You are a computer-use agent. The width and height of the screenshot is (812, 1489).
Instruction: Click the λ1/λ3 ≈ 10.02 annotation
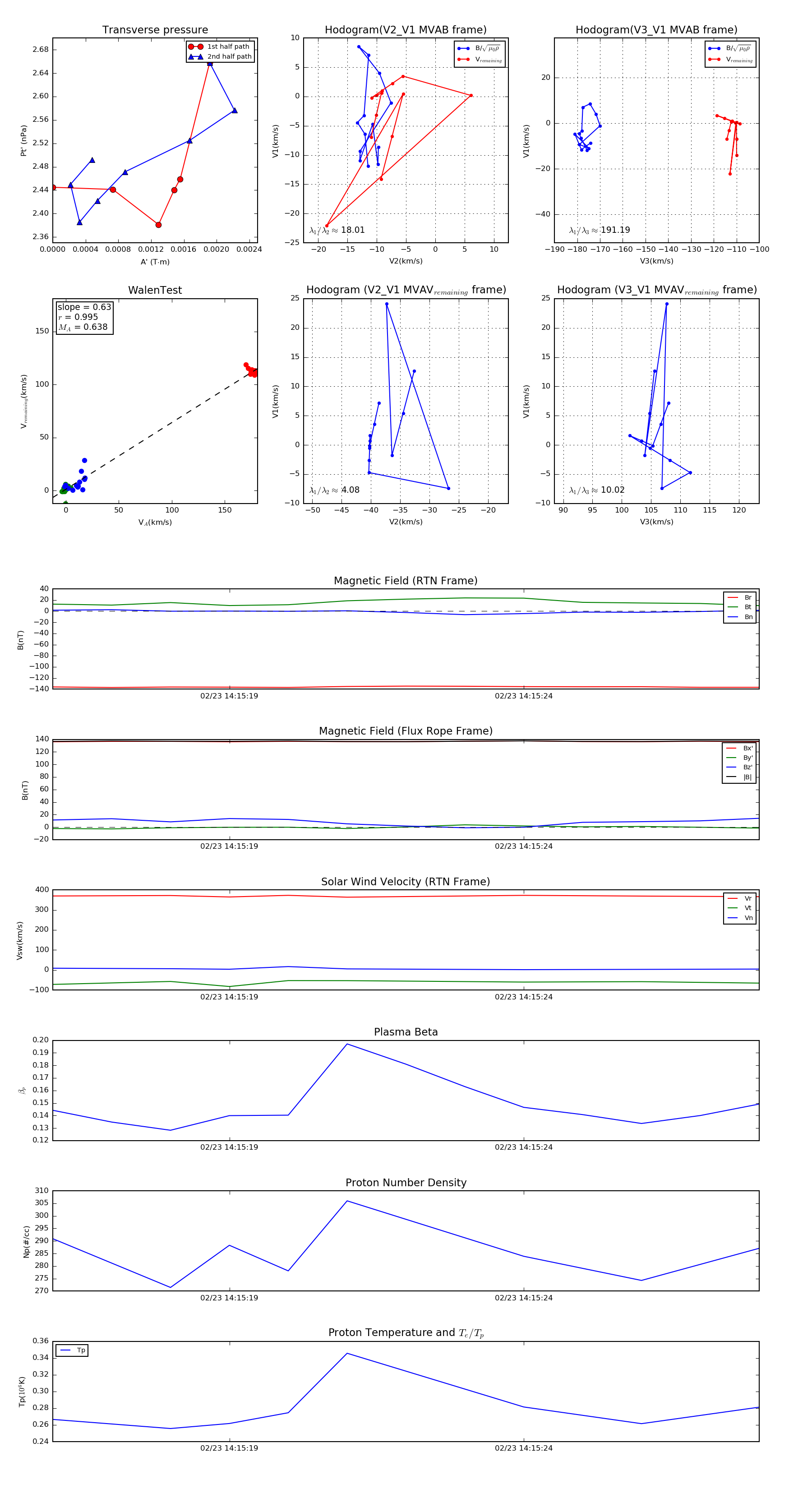pyautogui.click(x=596, y=490)
